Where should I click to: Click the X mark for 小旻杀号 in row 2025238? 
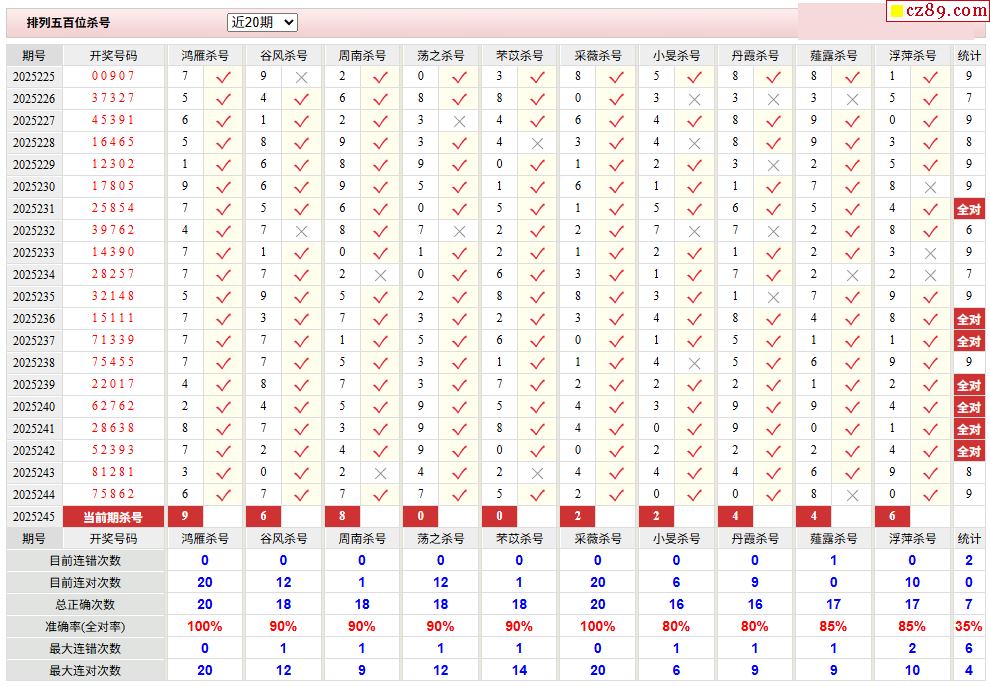coord(695,364)
